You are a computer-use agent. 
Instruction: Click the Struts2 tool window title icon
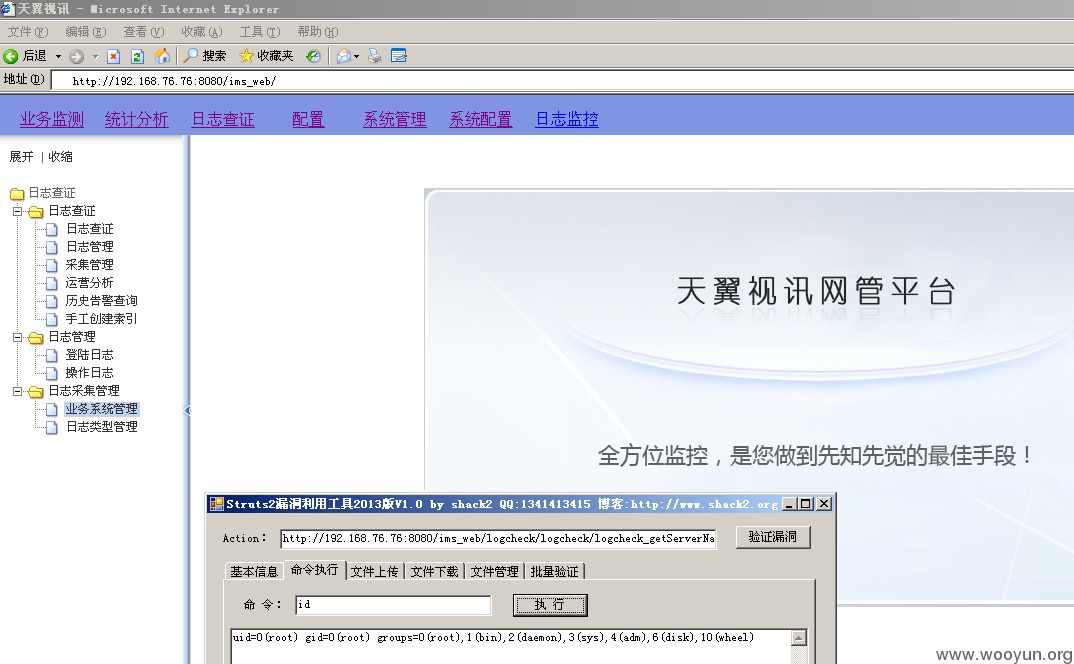click(216, 504)
